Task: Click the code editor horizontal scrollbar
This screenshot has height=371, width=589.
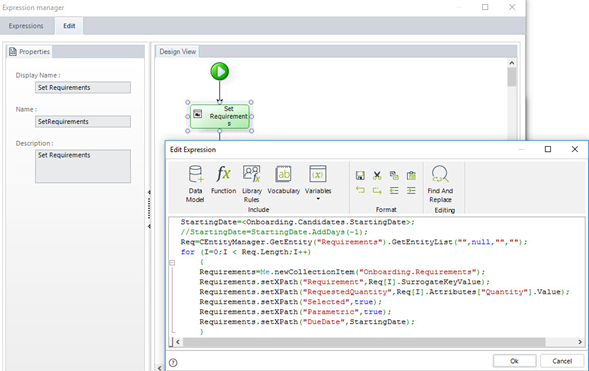Action: (x=364, y=342)
